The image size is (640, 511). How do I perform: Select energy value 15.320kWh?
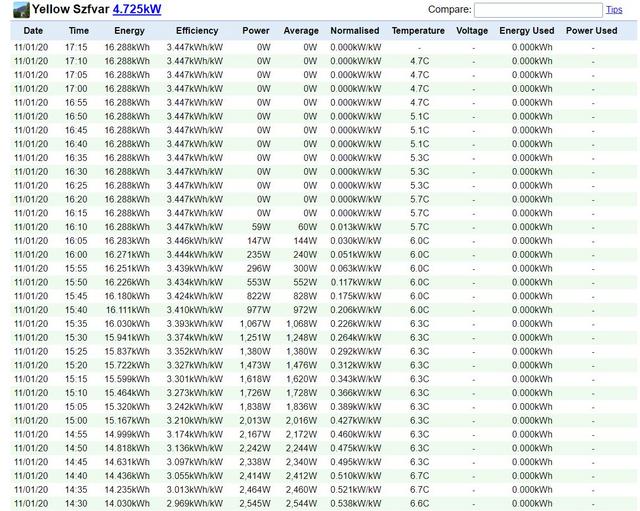(127, 407)
